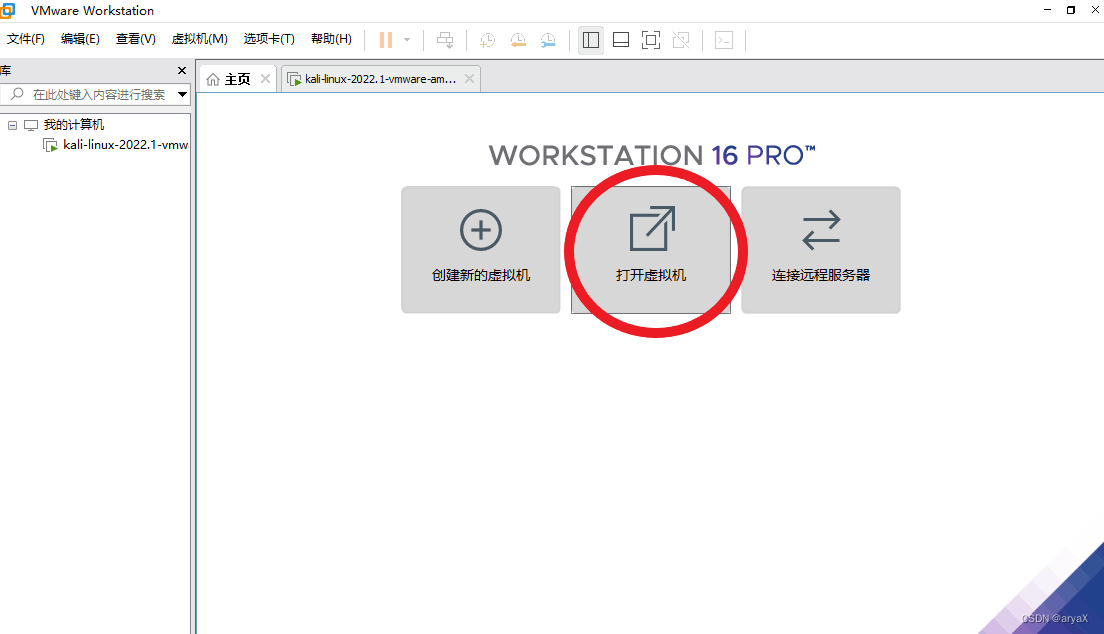Image resolution: width=1104 pixels, height=634 pixels.
Task: Switch to the 主页 tab
Action: 237,79
